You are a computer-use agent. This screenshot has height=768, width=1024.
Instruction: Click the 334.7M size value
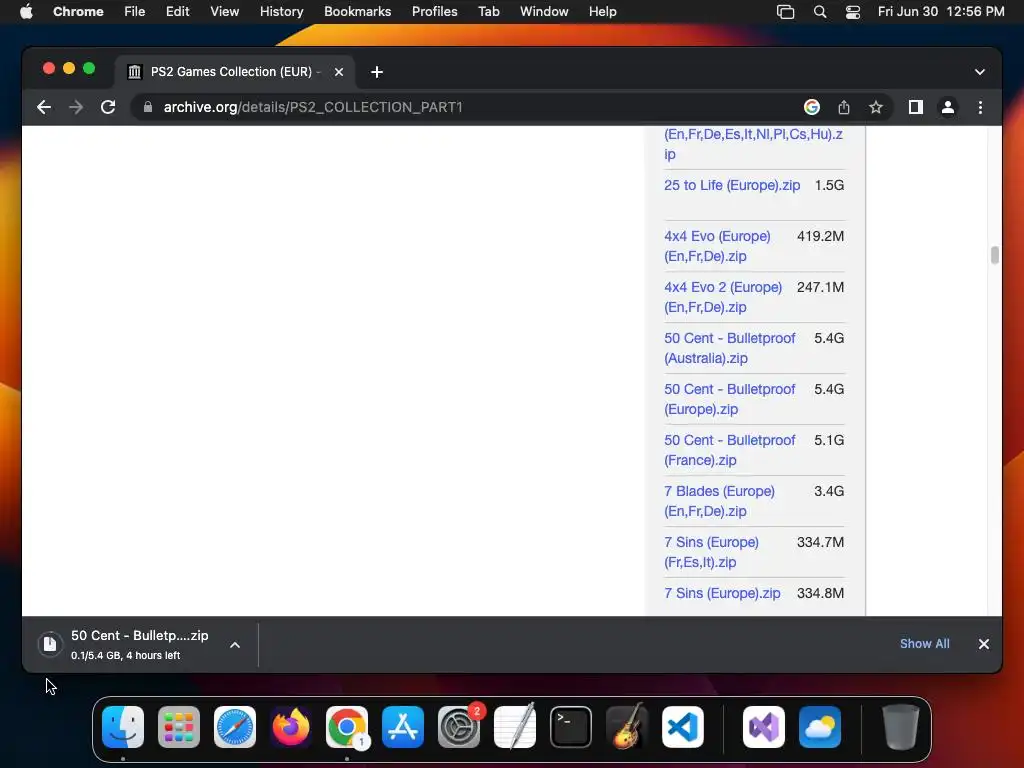point(820,542)
